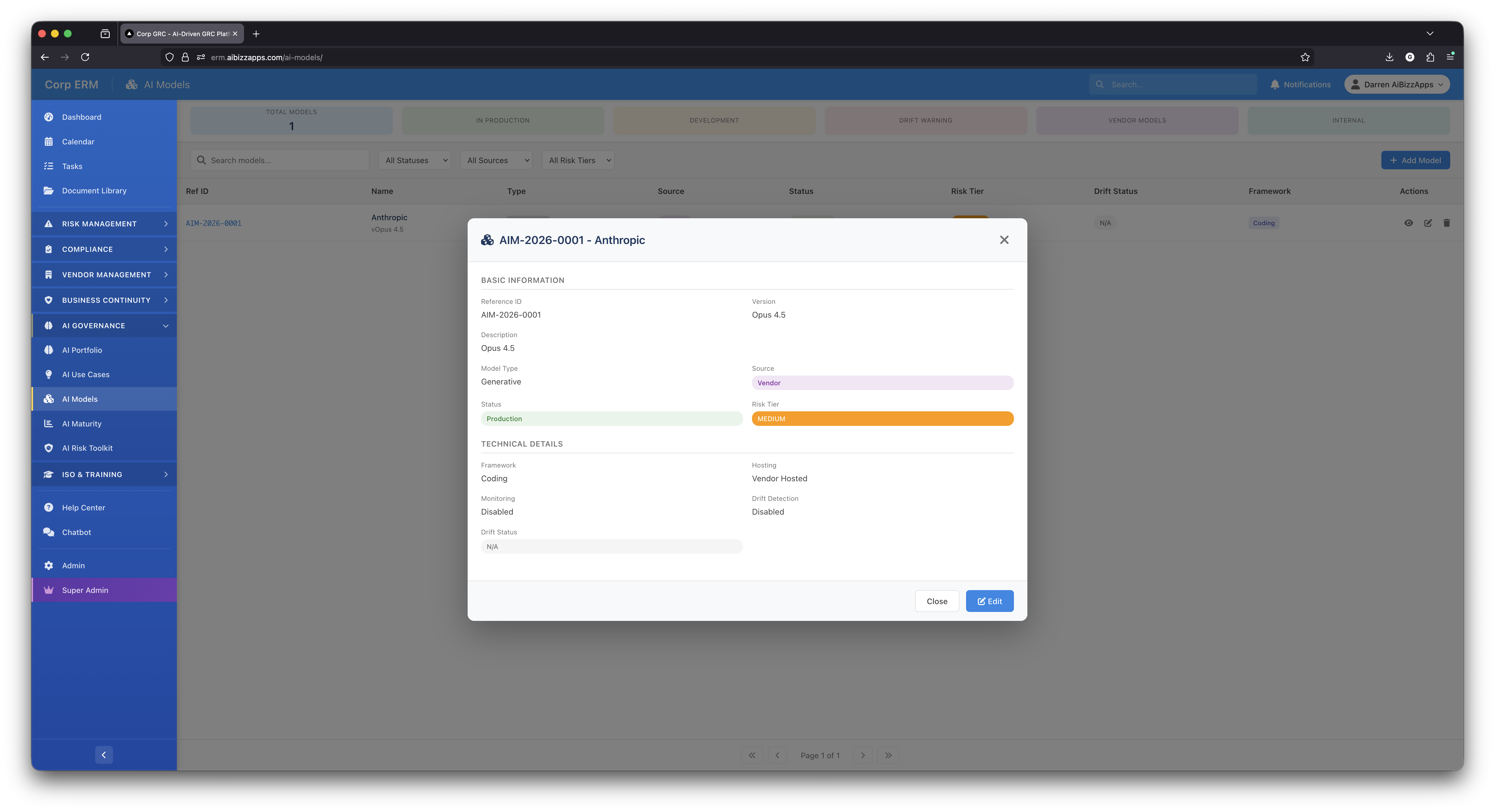Click the eye view icon in Actions column
1495x812 pixels.
pos(1409,223)
